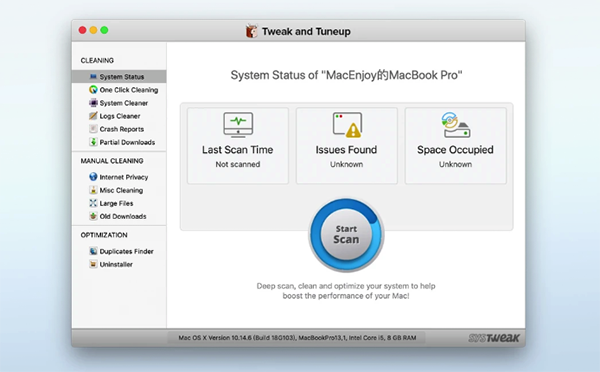600x372 pixels.
Task: Click the Large Files icon
Action: pyautogui.click(x=93, y=203)
